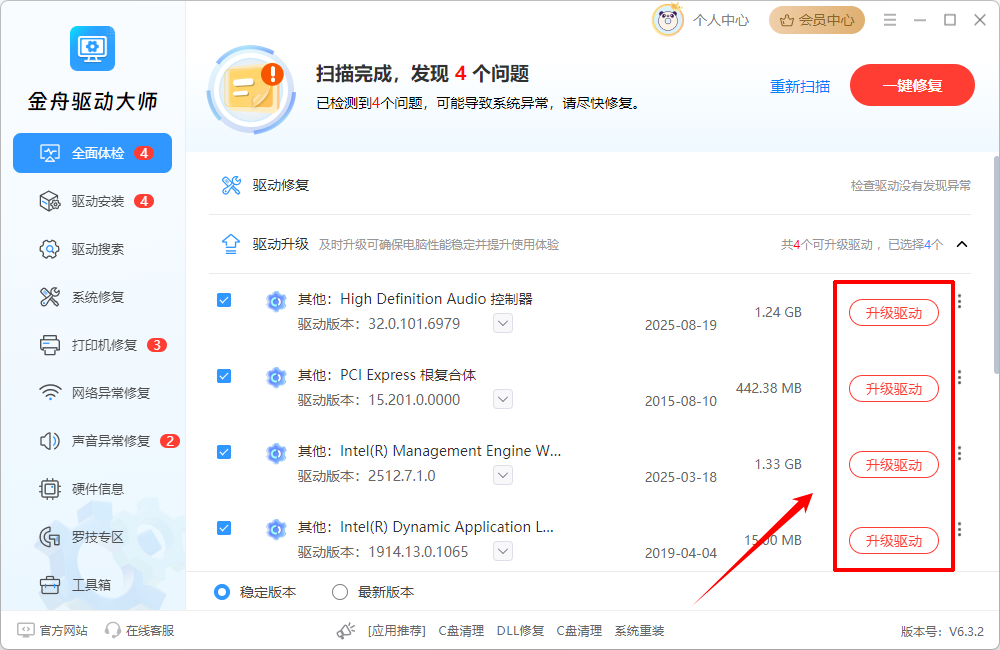The image size is (1000, 650).
Task: Open the hamburger main menu
Action: (x=890, y=20)
